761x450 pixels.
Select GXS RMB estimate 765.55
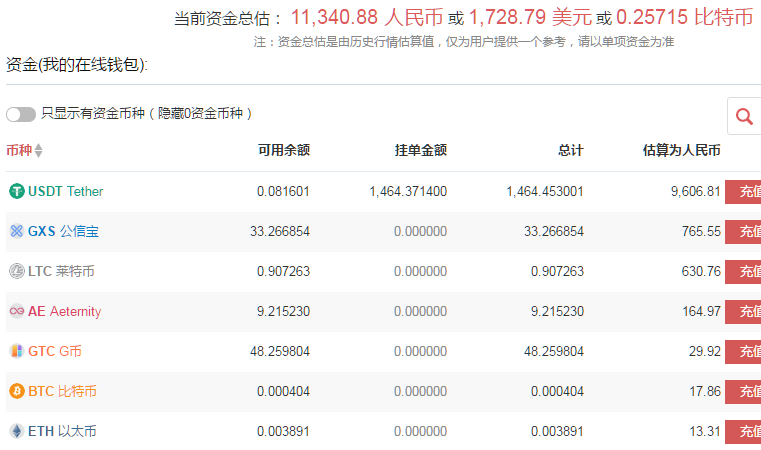pyautogui.click(x=701, y=231)
